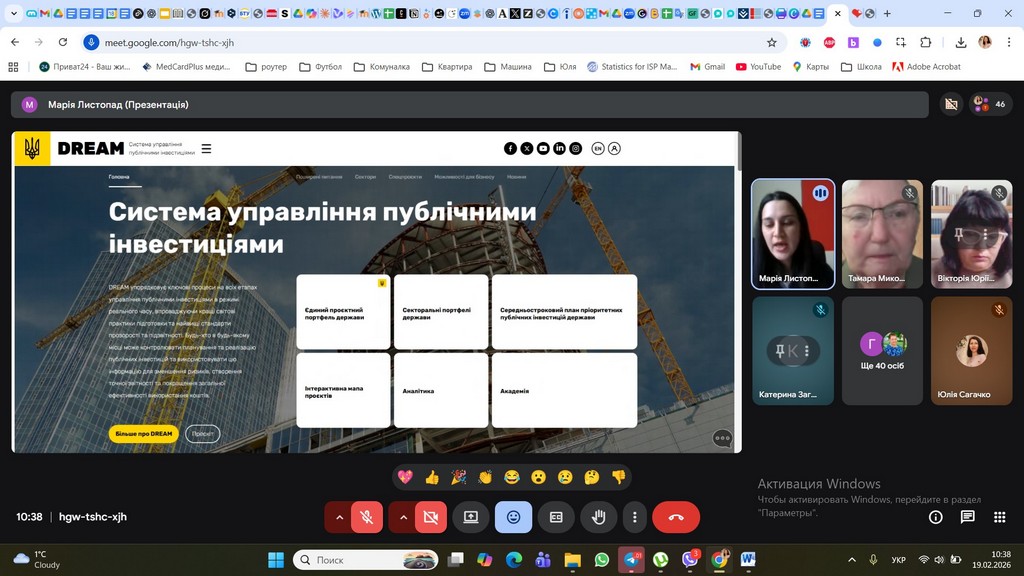Viewport: 1024px width, 576px height.
Task: Open the YouTube bookmark
Action: [x=758, y=67]
